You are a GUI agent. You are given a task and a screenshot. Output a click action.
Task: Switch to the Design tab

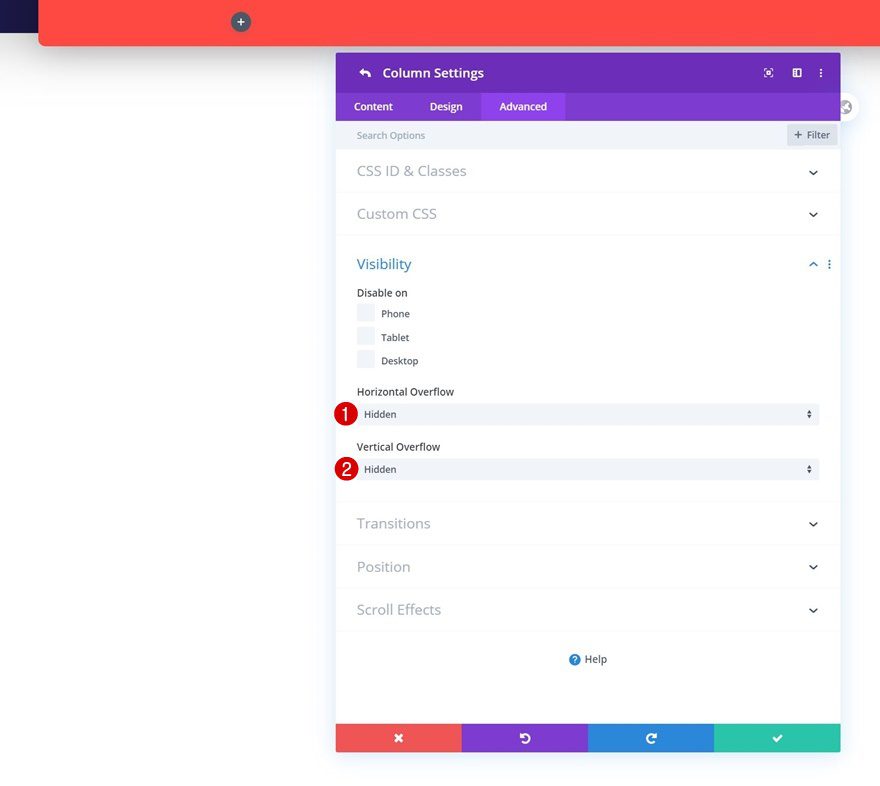pos(446,107)
